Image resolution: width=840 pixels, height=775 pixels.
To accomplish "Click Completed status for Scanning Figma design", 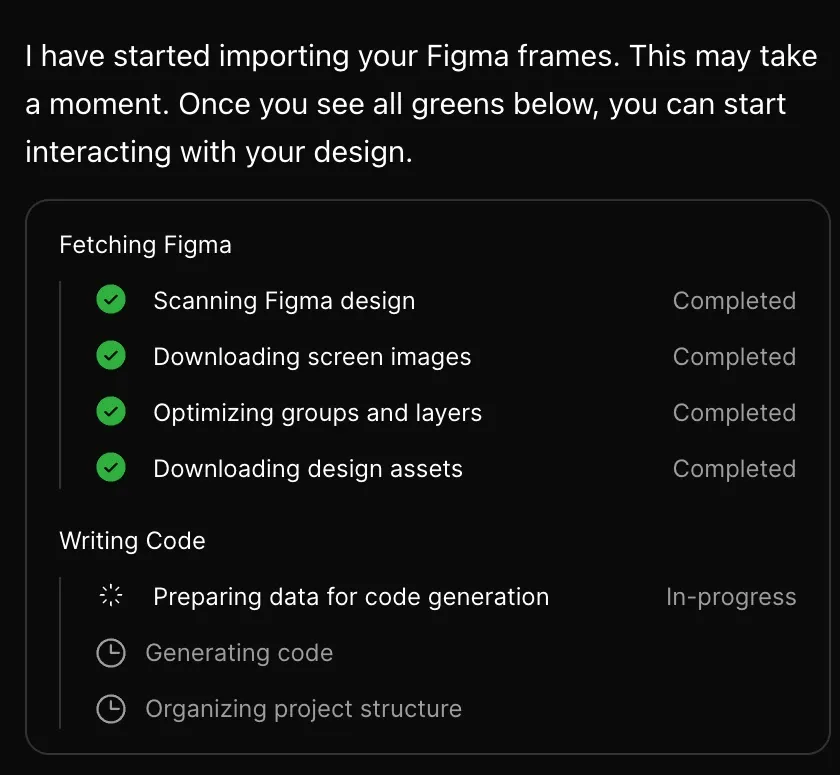I will coord(734,300).
